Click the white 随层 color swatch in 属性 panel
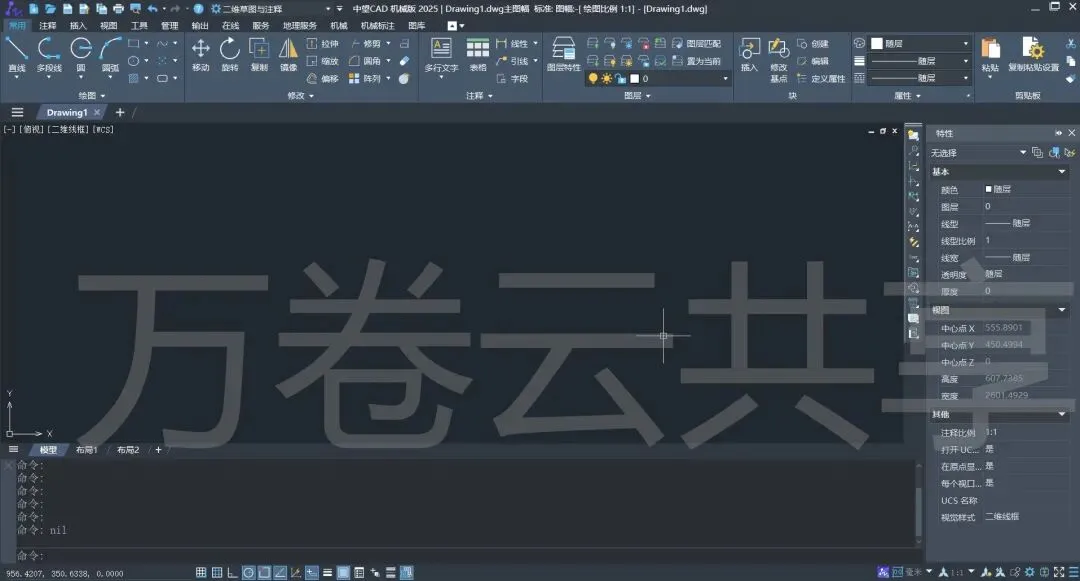 [877, 43]
